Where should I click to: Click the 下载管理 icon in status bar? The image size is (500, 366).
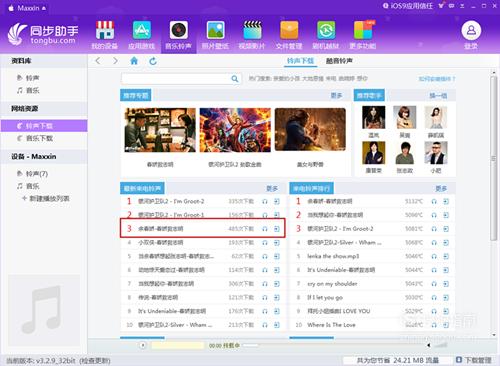[459, 360]
